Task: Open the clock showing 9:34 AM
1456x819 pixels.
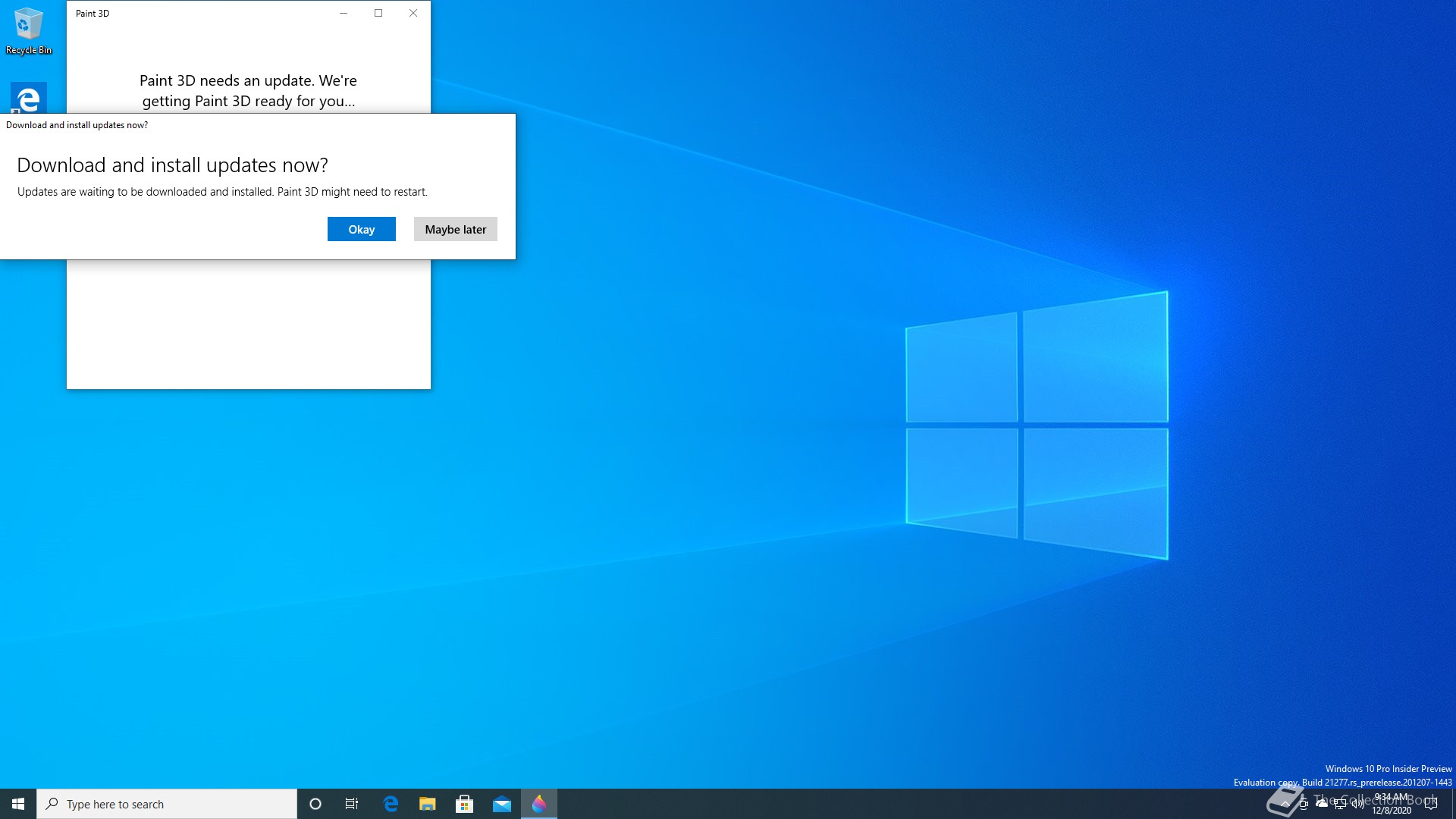Action: pos(1392,804)
